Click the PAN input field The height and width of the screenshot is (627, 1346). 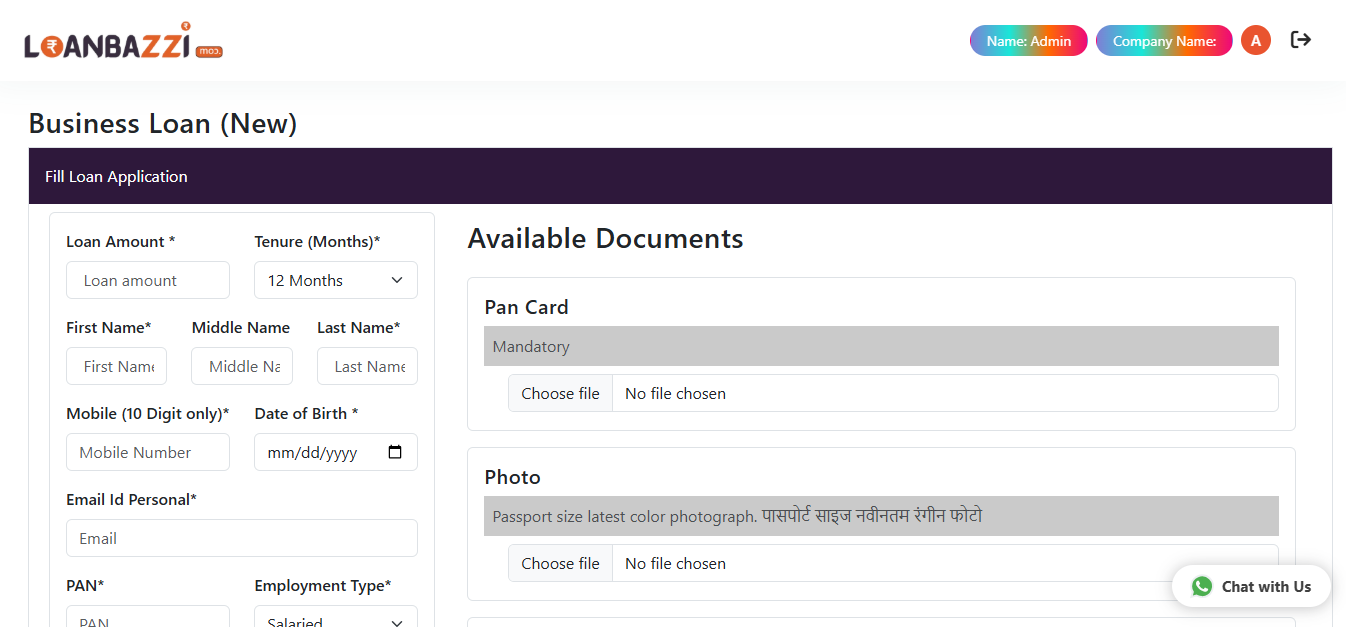click(x=148, y=618)
